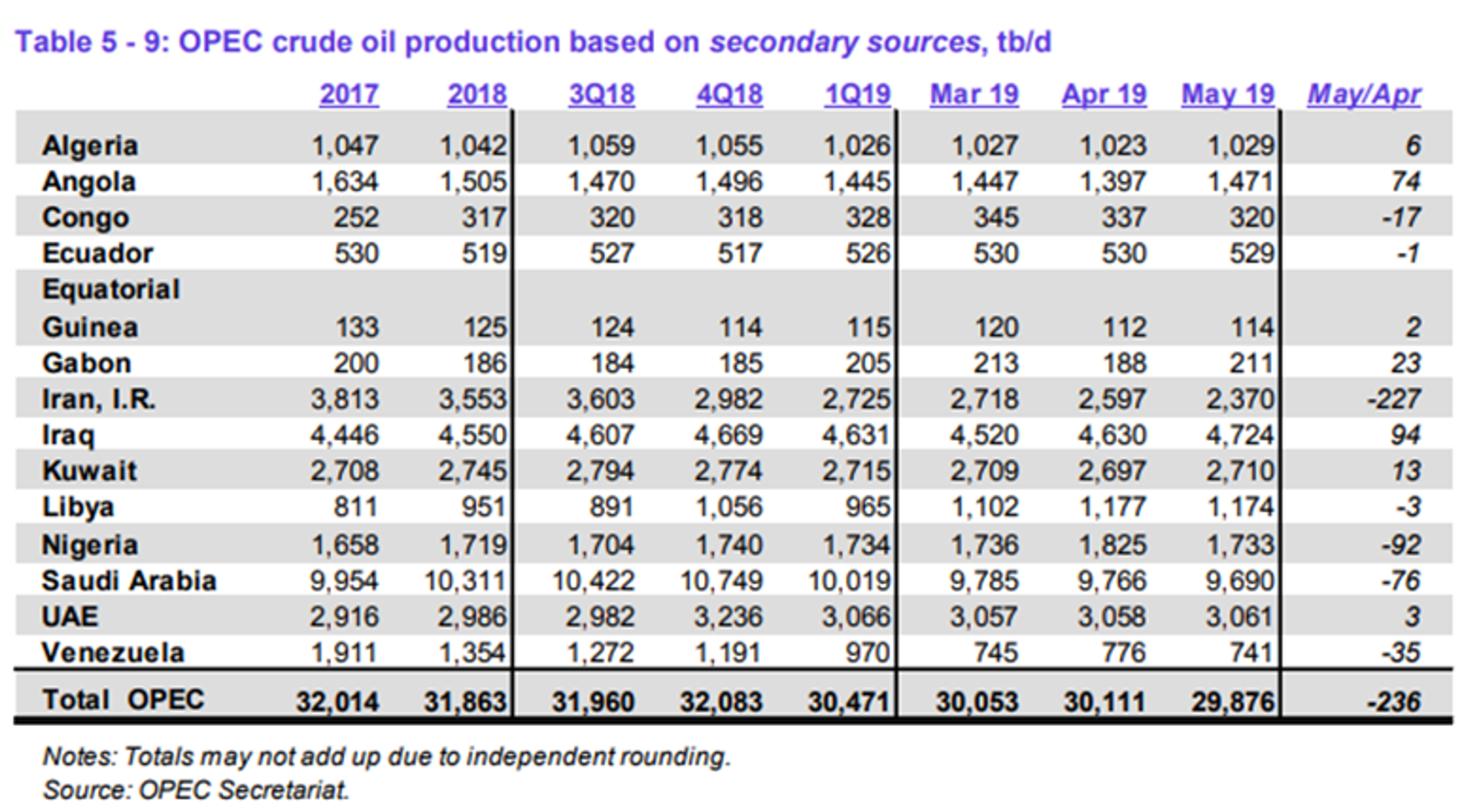This screenshot has width=1475, height=812.
Task: Click the UAE row label
Action: (x=70, y=617)
